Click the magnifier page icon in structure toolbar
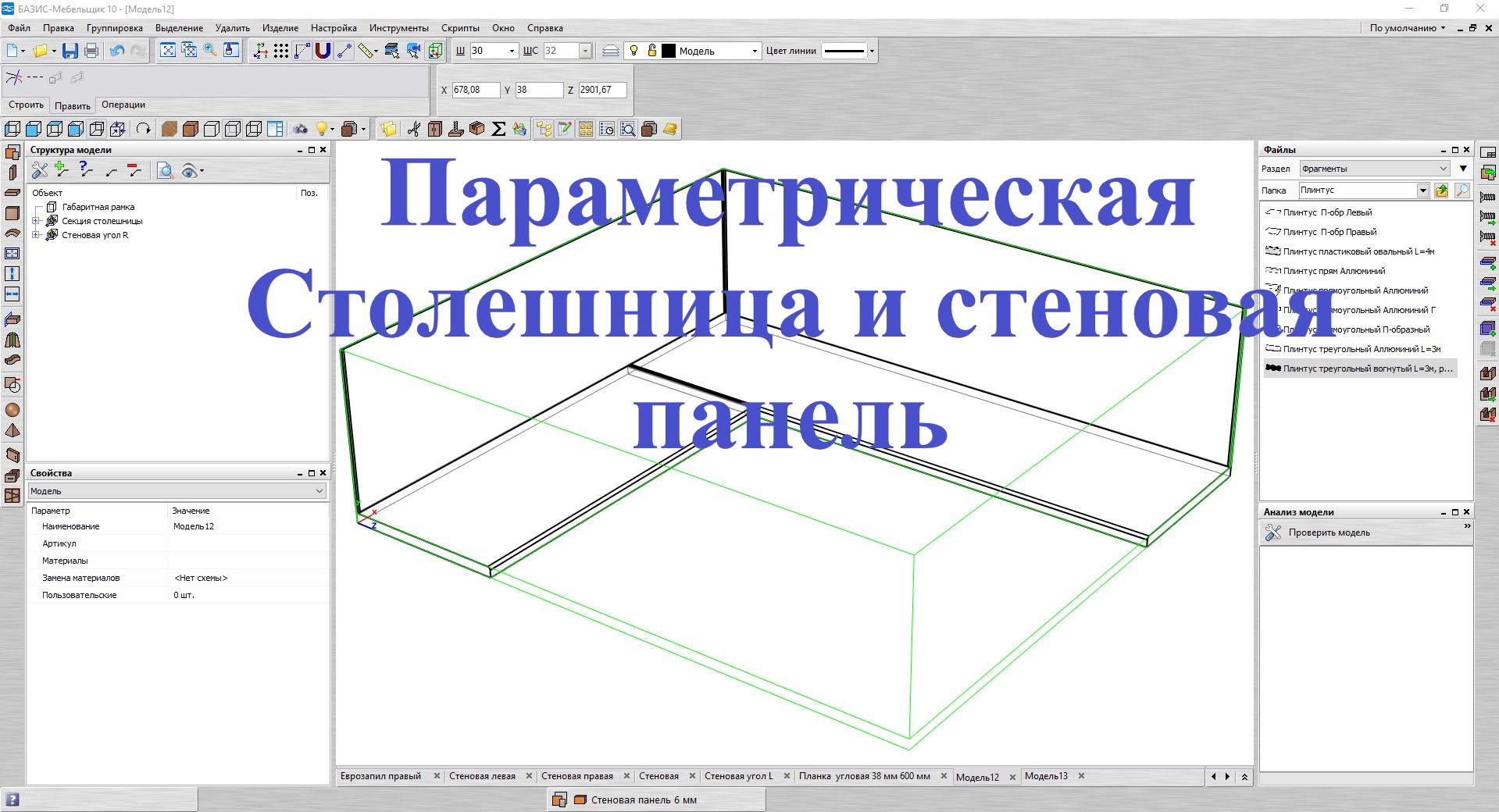 tap(165, 170)
